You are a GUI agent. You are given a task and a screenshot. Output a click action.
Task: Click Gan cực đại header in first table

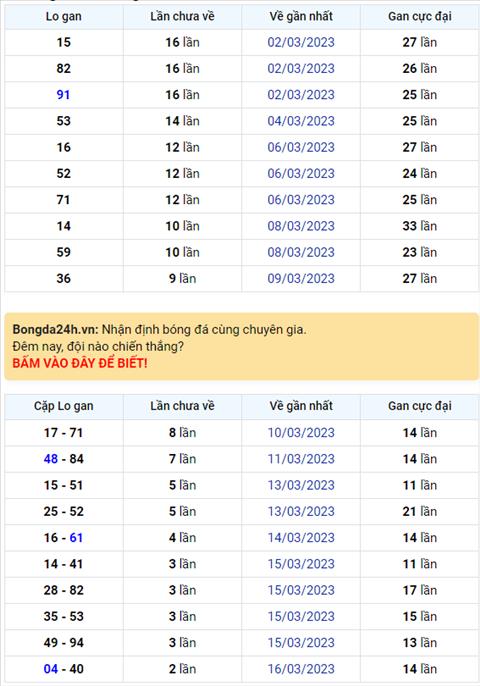point(420,17)
